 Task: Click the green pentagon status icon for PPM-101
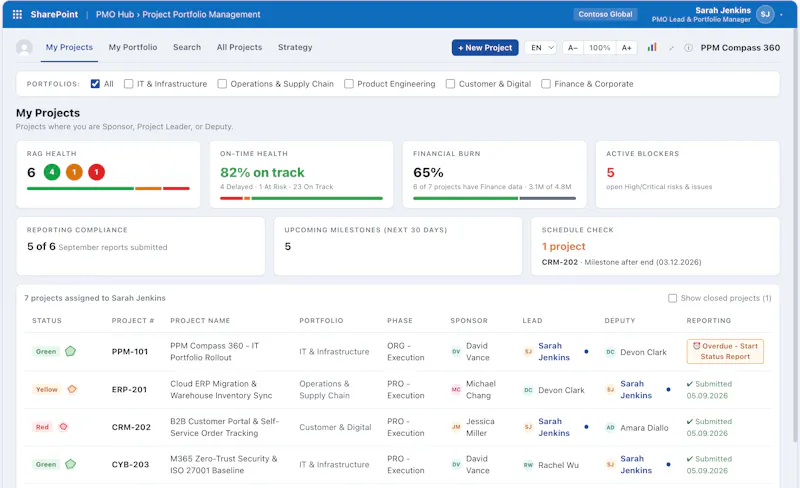[70, 351]
